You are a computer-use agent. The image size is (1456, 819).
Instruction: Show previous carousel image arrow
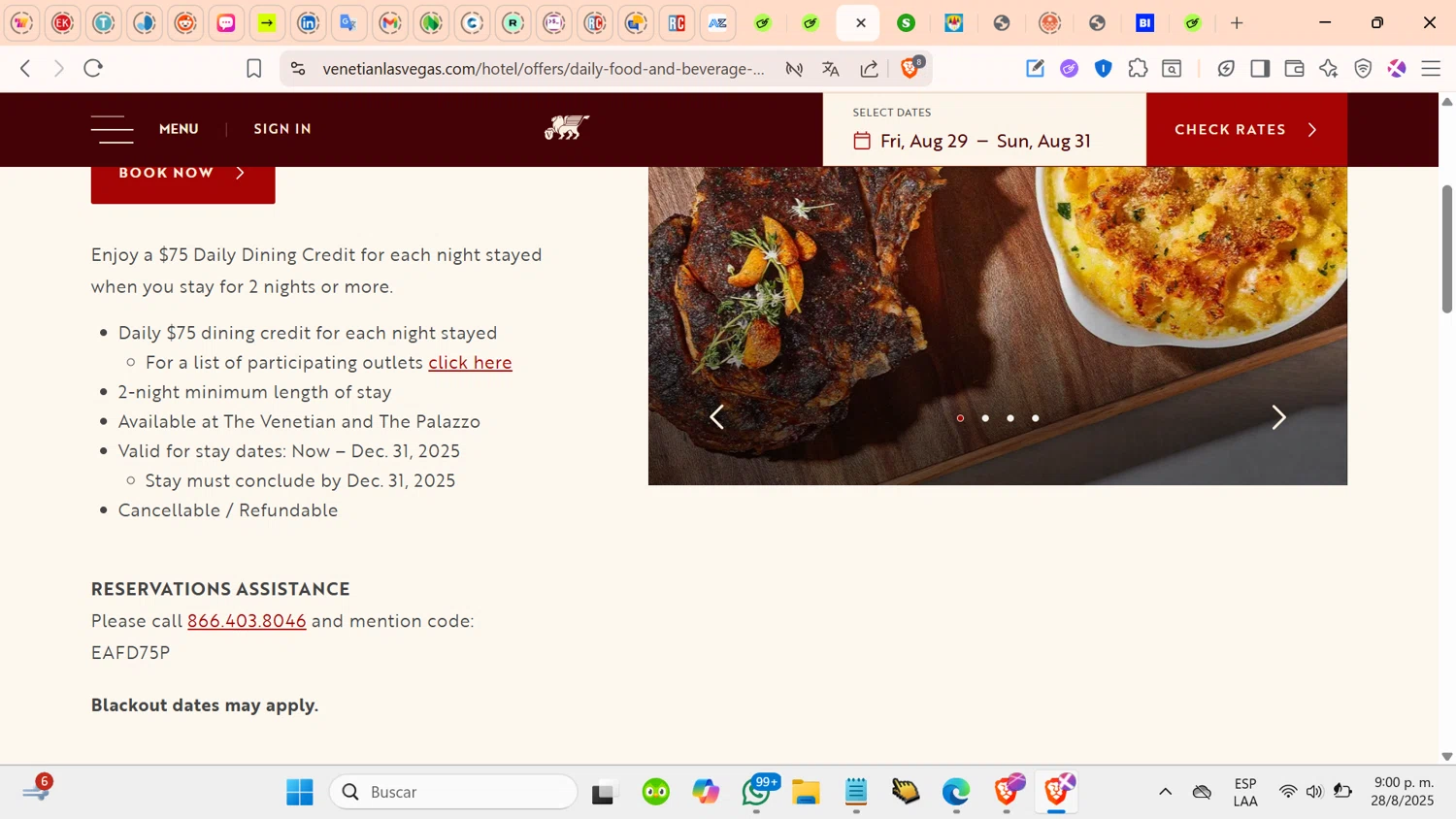click(x=716, y=417)
